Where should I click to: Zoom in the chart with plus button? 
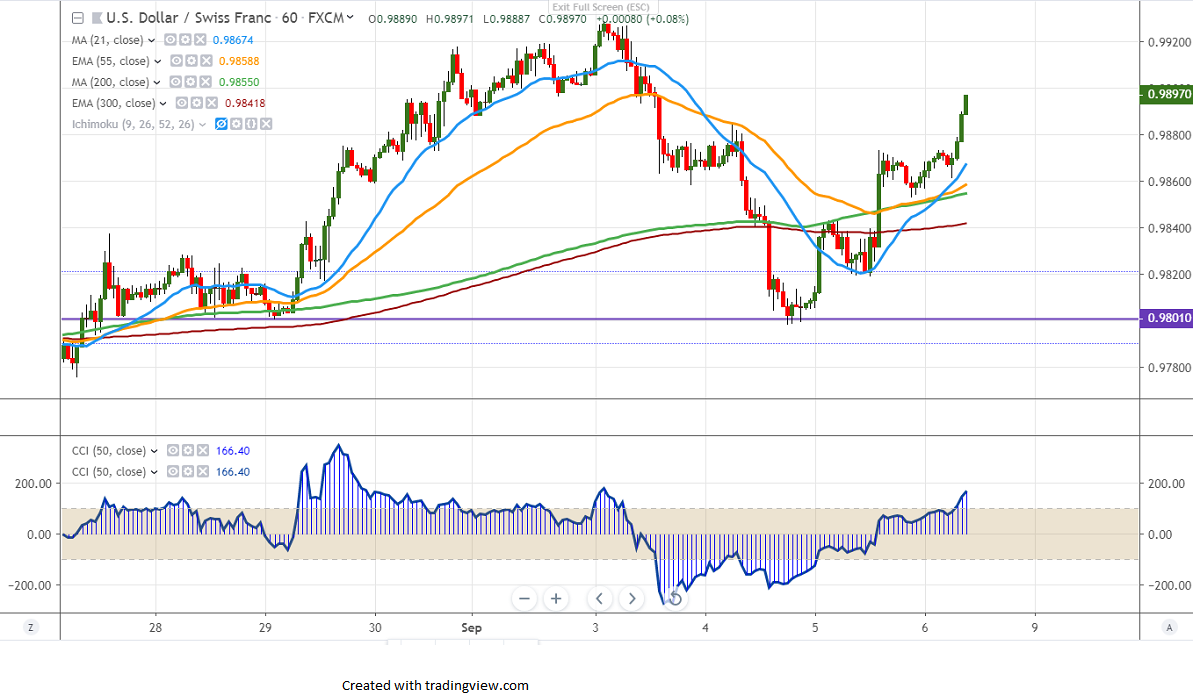click(x=556, y=599)
